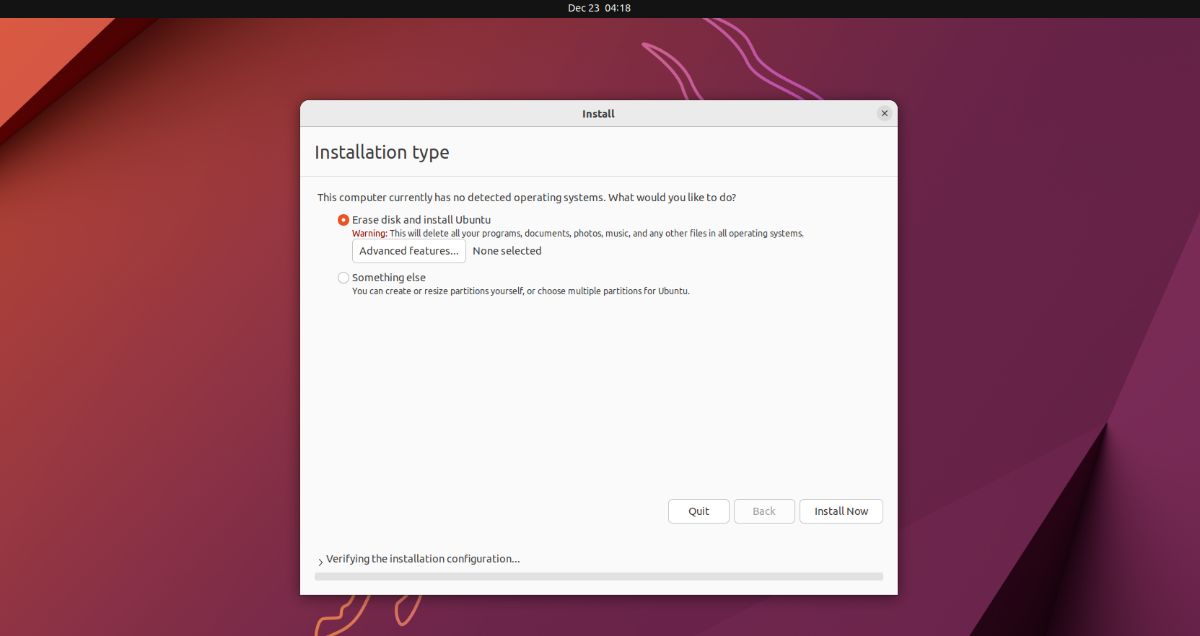This screenshot has width=1200, height=636.
Task: Click the installation progress bar
Action: (x=599, y=577)
